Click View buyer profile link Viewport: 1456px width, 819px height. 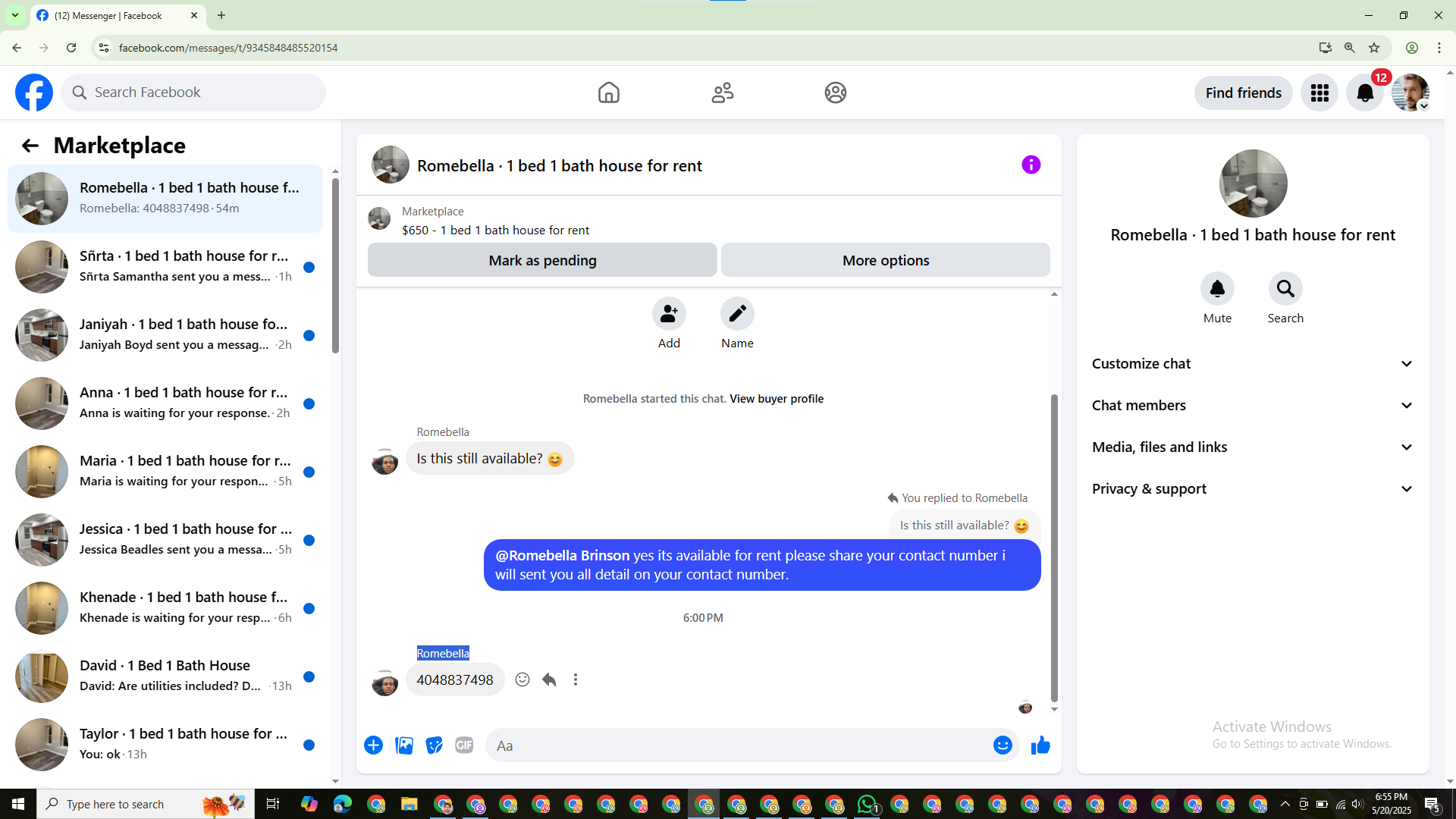click(x=777, y=399)
